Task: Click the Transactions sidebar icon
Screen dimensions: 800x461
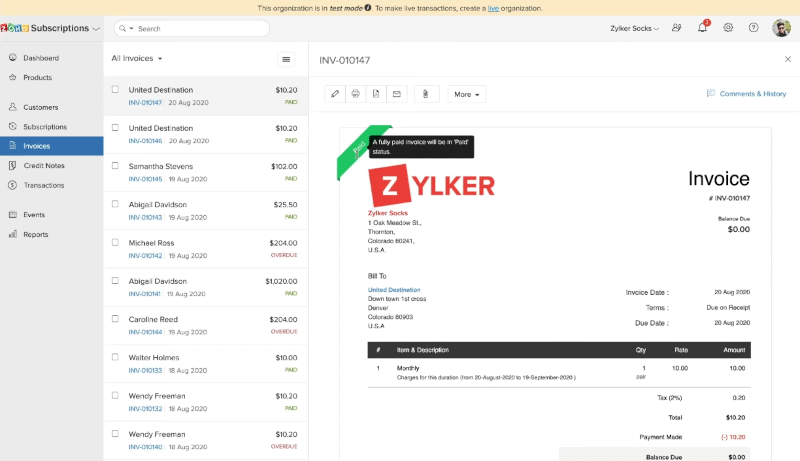Action: tap(13, 185)
